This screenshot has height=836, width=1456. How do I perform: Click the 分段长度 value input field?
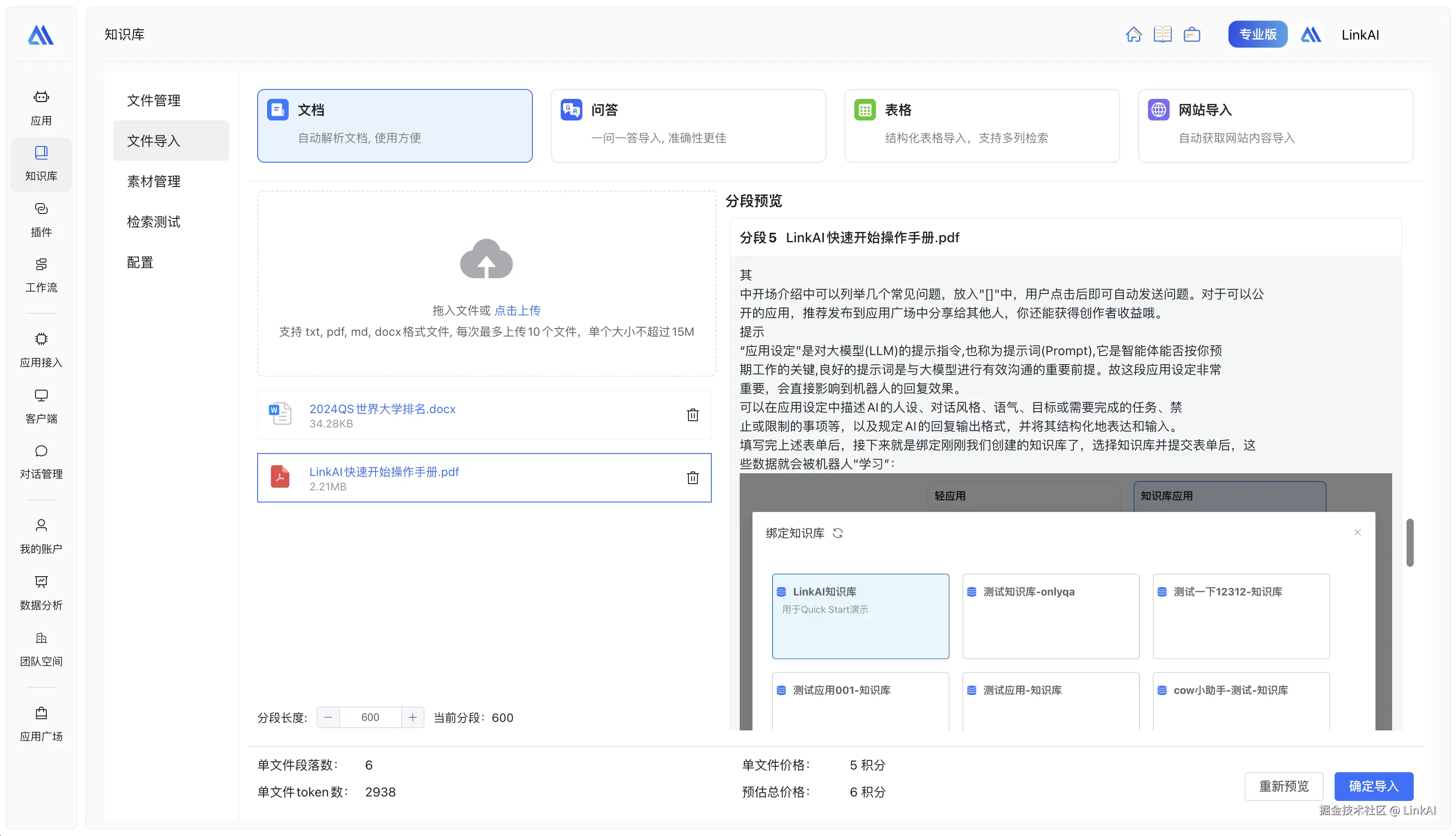tap(370, 717)
